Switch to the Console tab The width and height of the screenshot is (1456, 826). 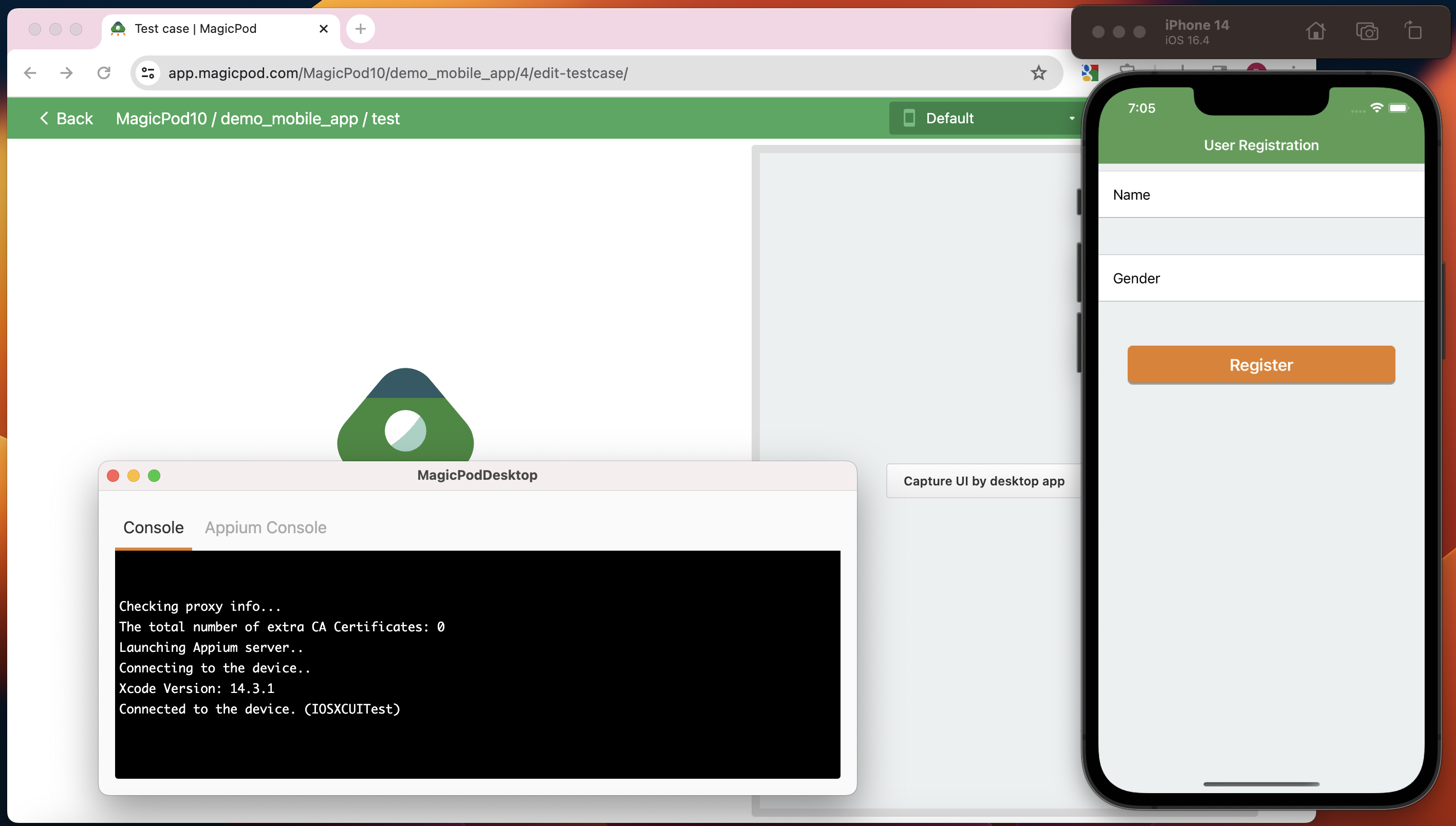(153, 527)
